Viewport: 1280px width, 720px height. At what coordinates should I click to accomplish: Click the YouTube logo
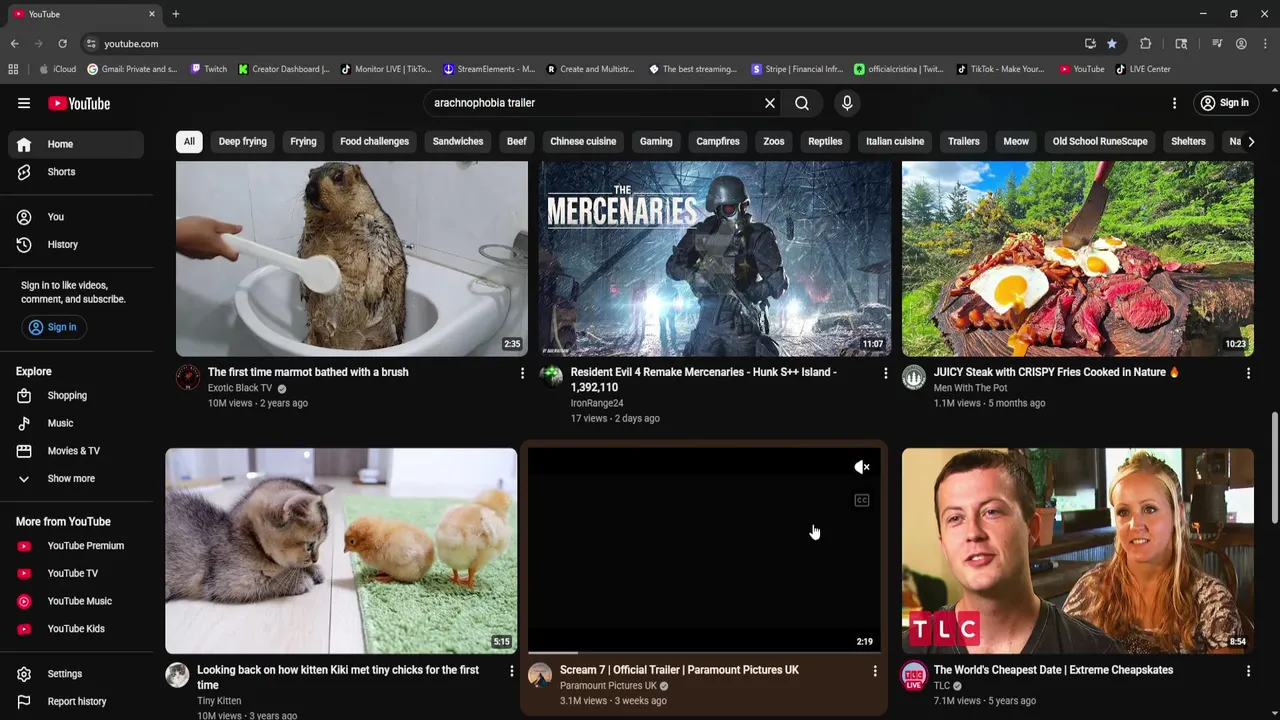click(79, 103)
